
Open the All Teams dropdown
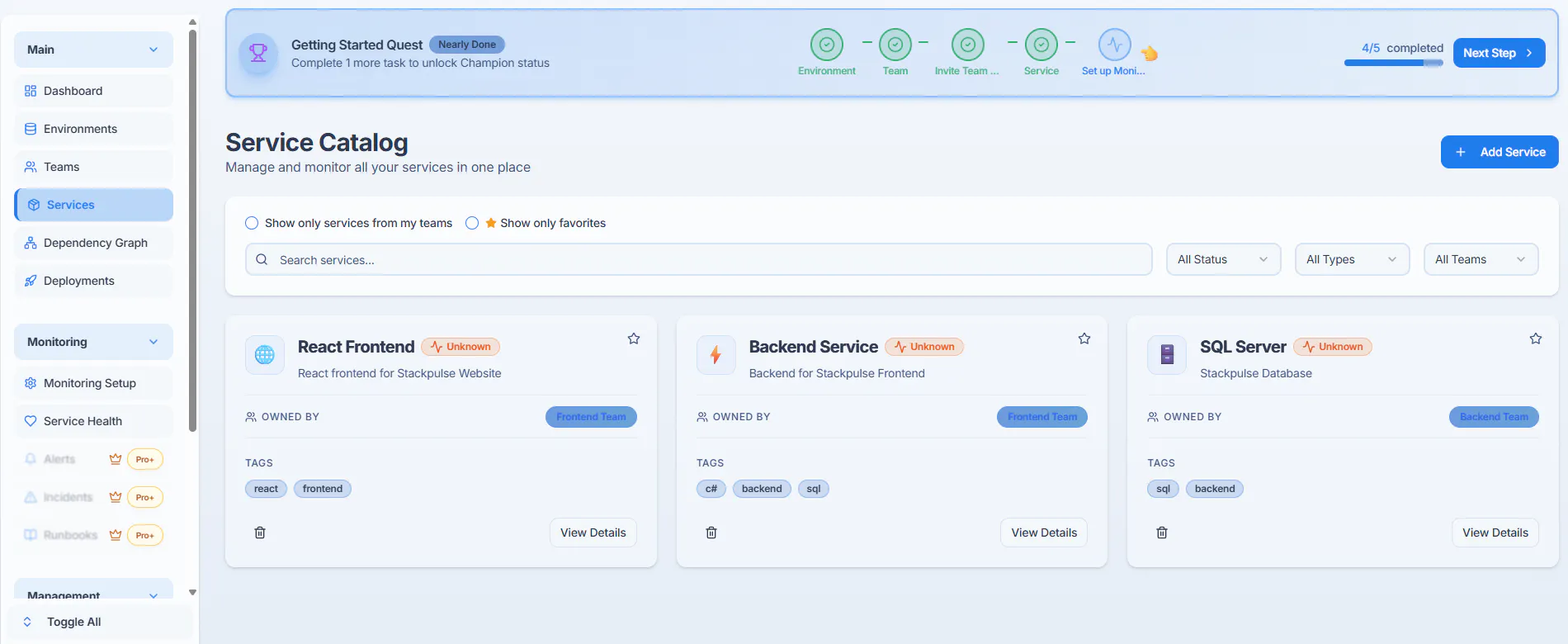[x=1481, y=259]
